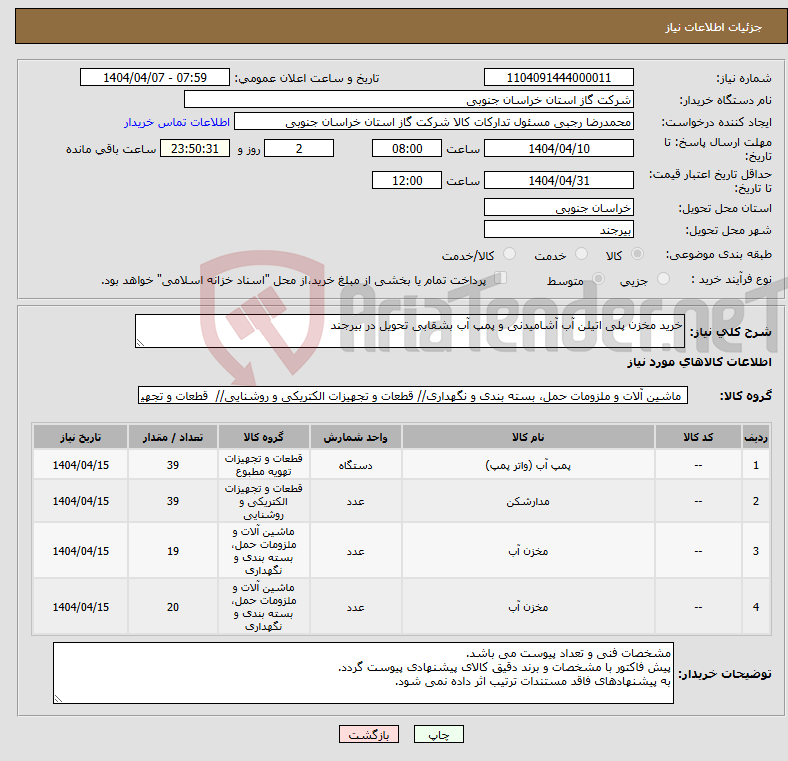The image size is (788, 761).
Task: Click the گروه کالا goods group field
Action: [x=413, y=396]
